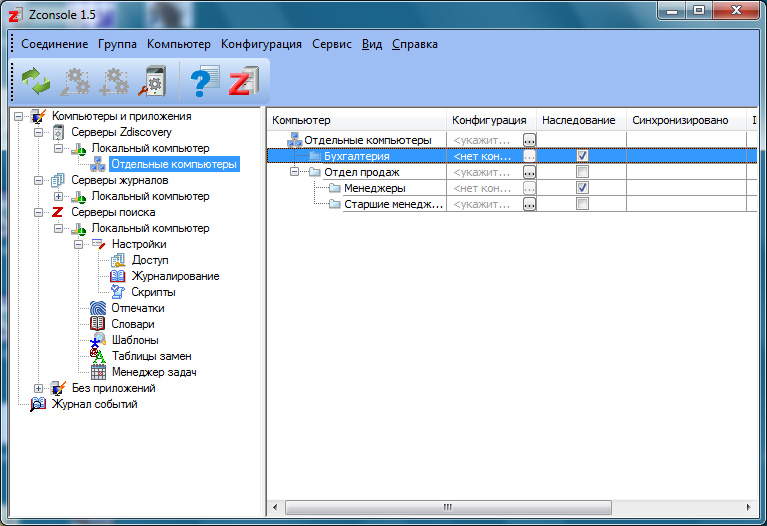The height and width of the screenshot is (526, 767).
Task: Click the scrollbar right arrow
Action: (748, 507)
